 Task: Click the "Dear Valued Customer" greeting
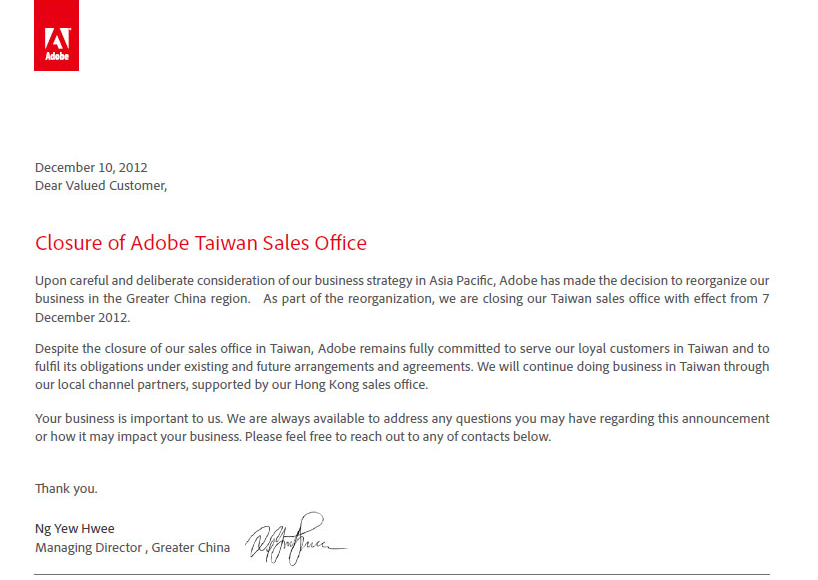coord(101,185)
